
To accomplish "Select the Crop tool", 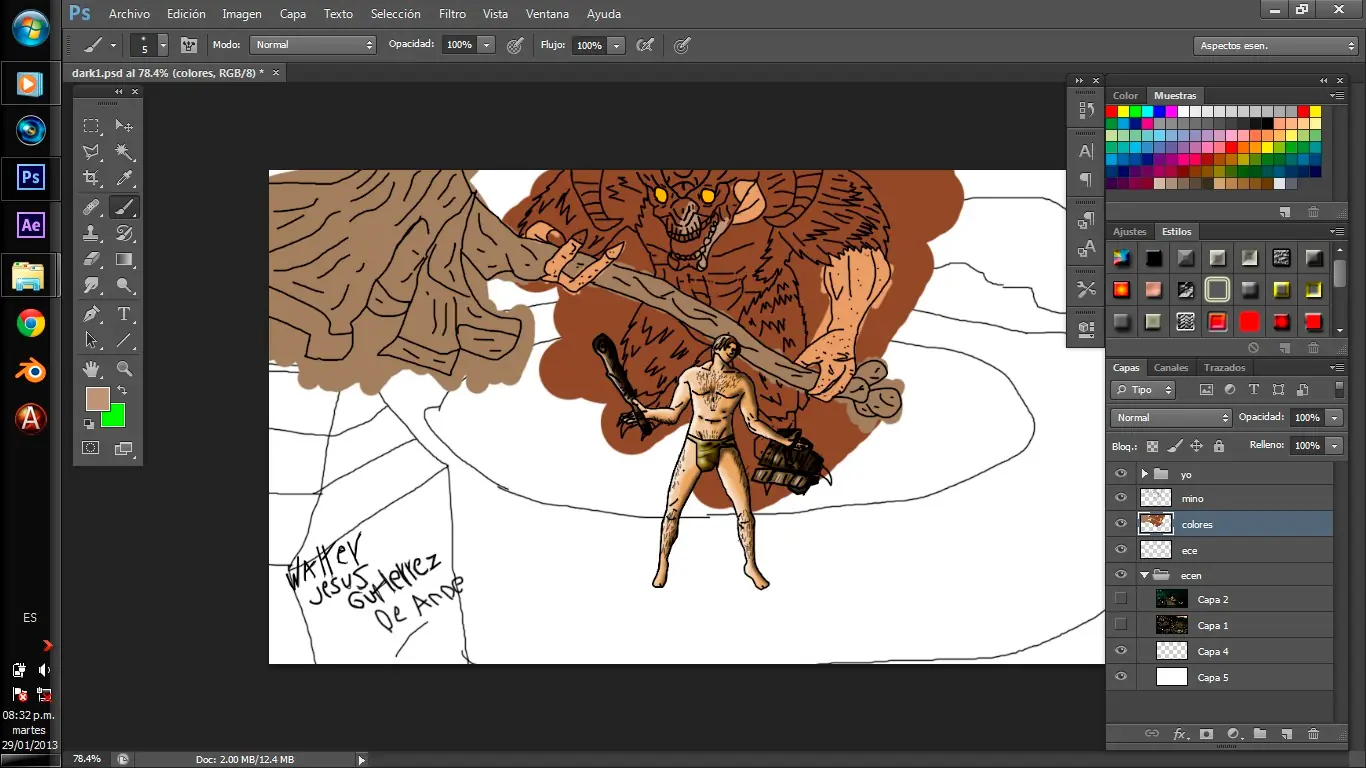I will (x=91, y=179).
